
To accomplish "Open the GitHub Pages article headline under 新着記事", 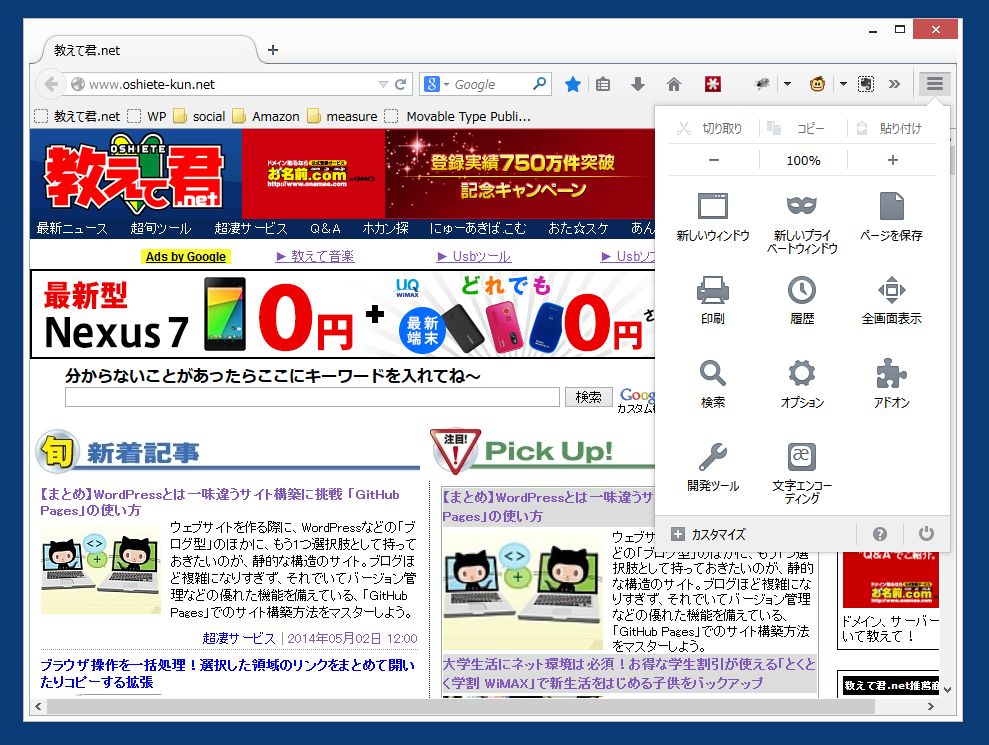I will (219, 502).
